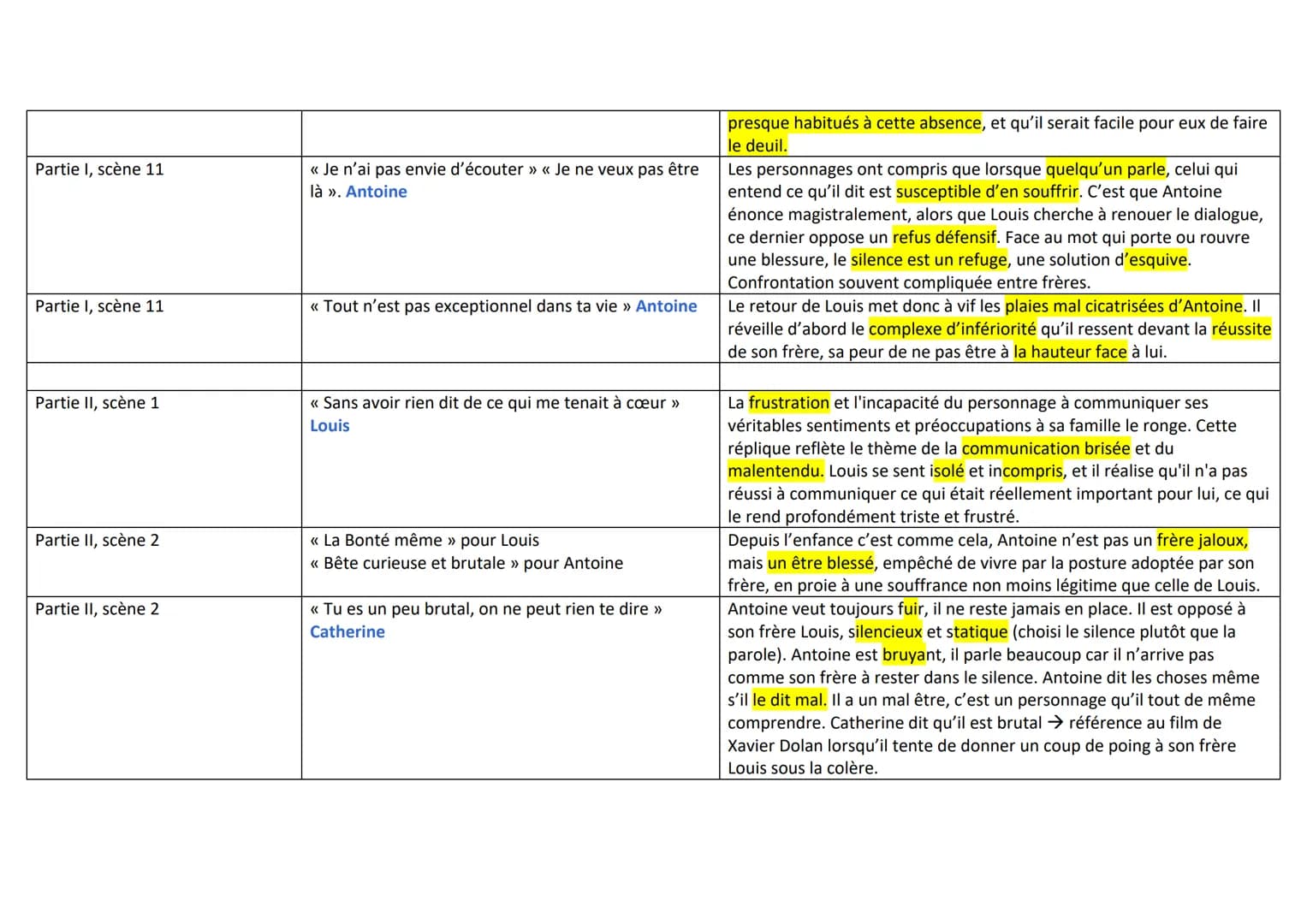The width and height of the screenshot is (1307, 924).
Task: Click highlighted phrase 'communication brisée'
Action: tap(1046, 448)
